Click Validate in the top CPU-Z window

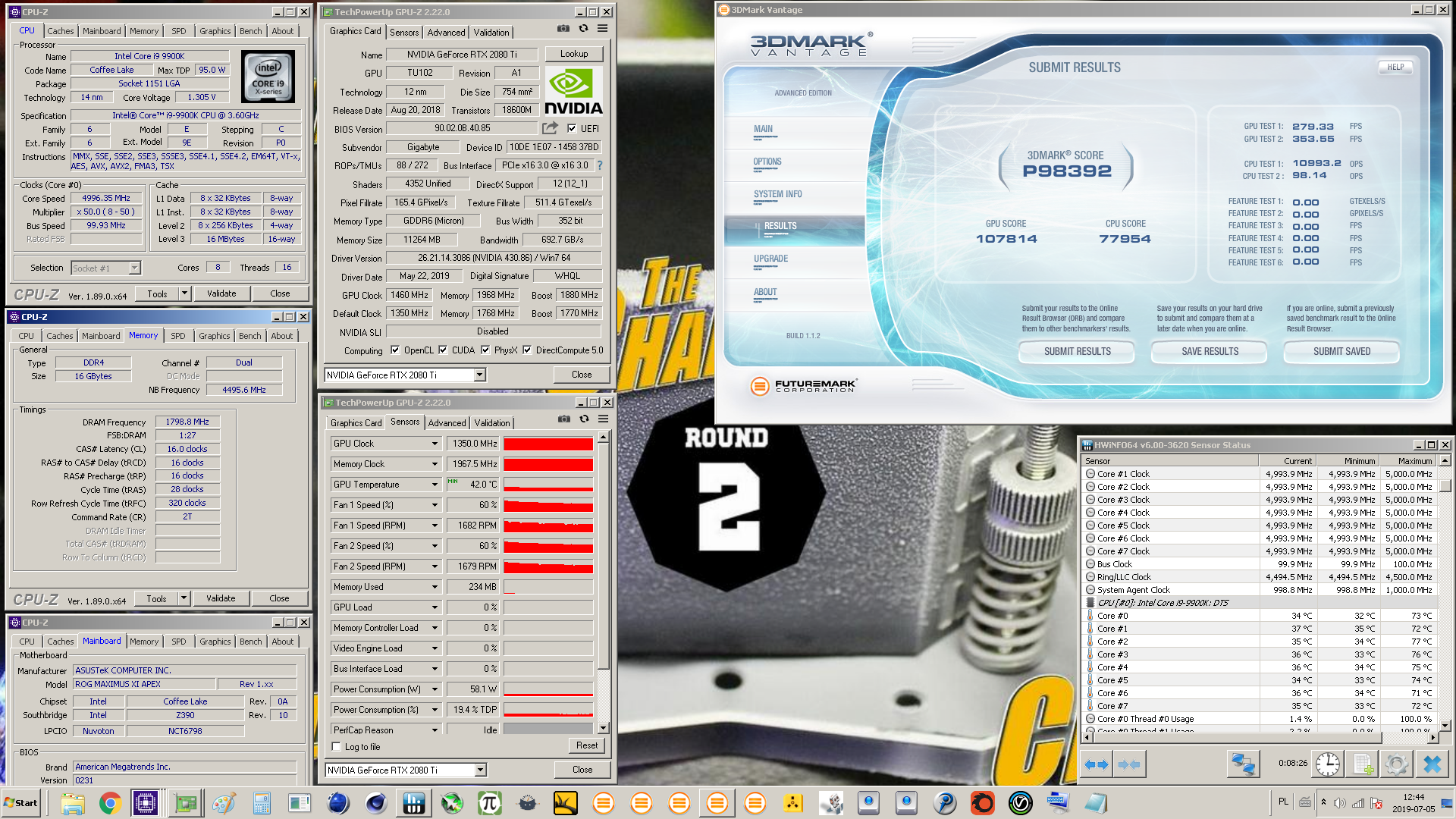point(221,293)
